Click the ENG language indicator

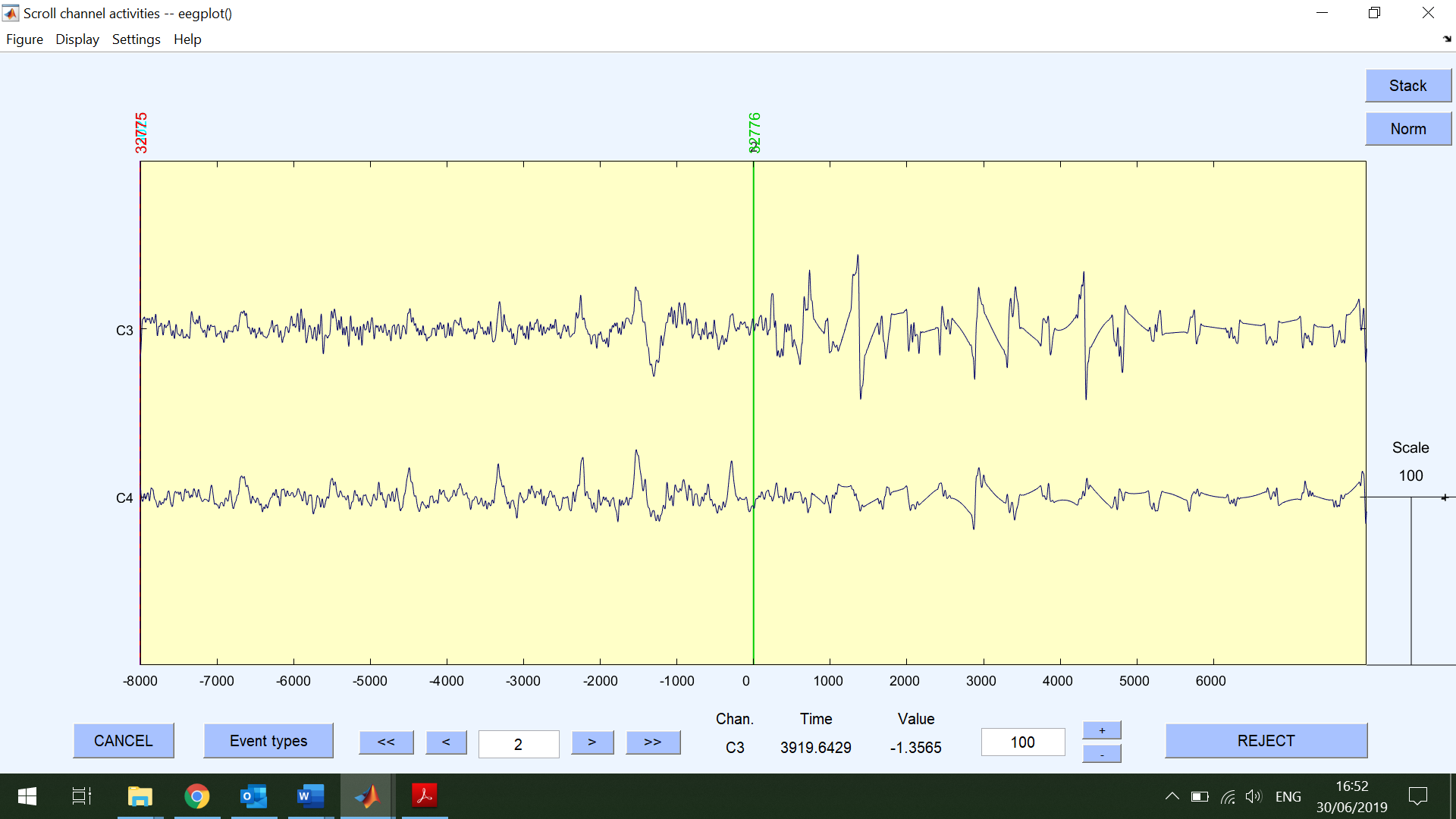(1288, 797)
